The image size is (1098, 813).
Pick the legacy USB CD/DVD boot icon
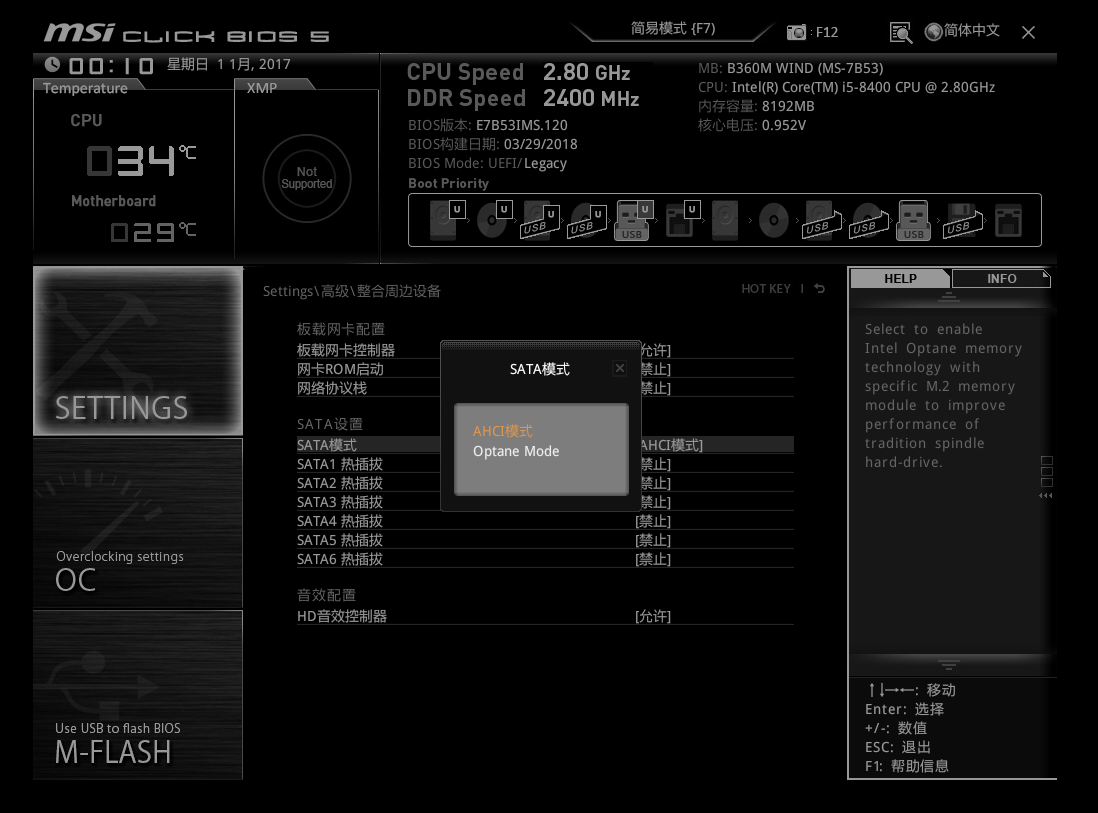point(867,221)
